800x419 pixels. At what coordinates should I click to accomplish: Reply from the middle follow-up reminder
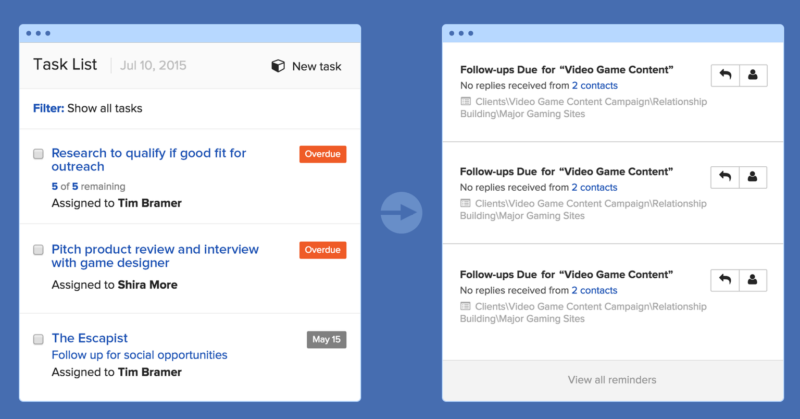tap(725, 177)
